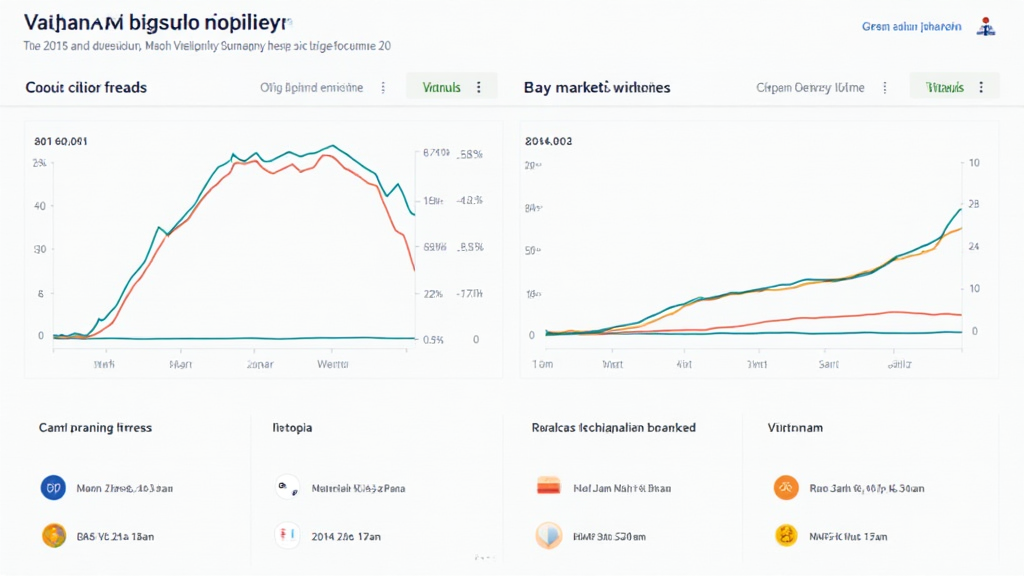Open three-dot menu inside the right chart's green button
The height and width of the screenshot is (576, 1024).
pos(981,87)
